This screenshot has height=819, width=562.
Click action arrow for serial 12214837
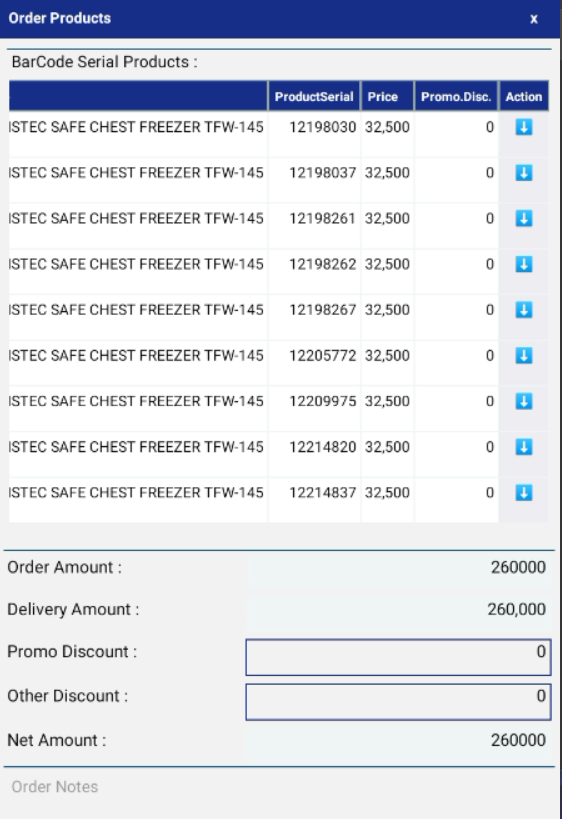[524, 493]
